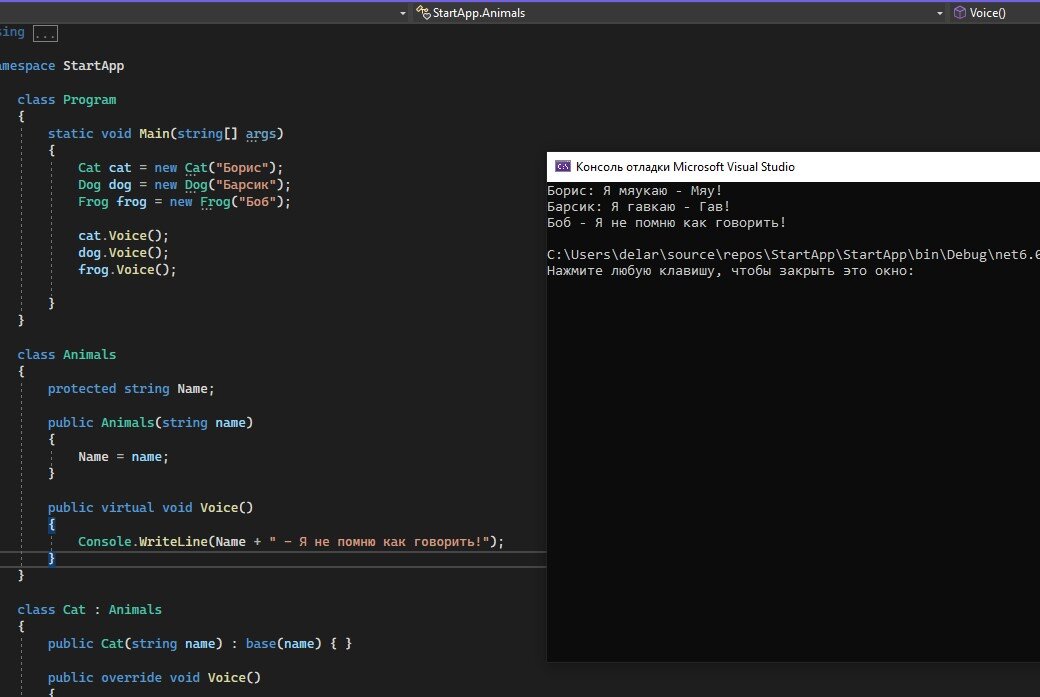Image resolution: width=1040 pixels, height=697 pixels.
Task: Click the arrow left of the Voice() cube icon
Action: [939, 13]
